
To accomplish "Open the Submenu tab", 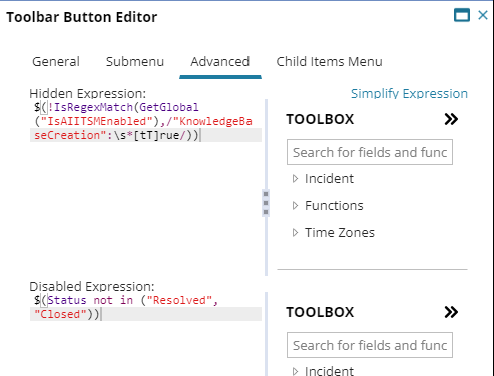I will 135,62.
